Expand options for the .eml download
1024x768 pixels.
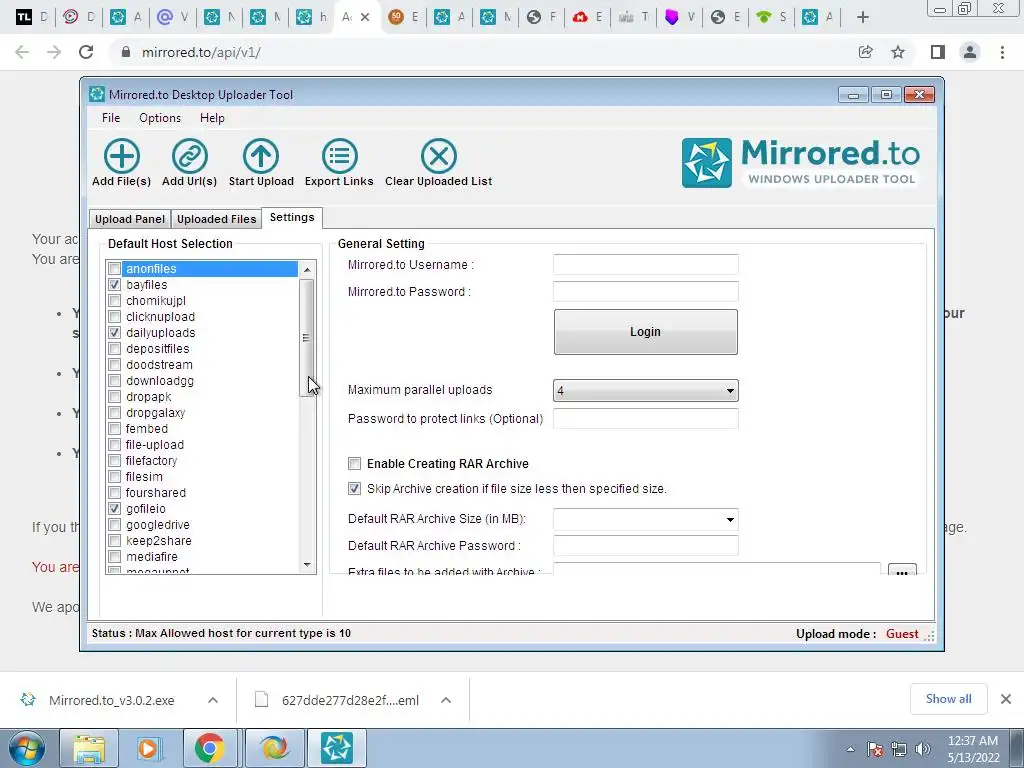click(x=446, y=700)
